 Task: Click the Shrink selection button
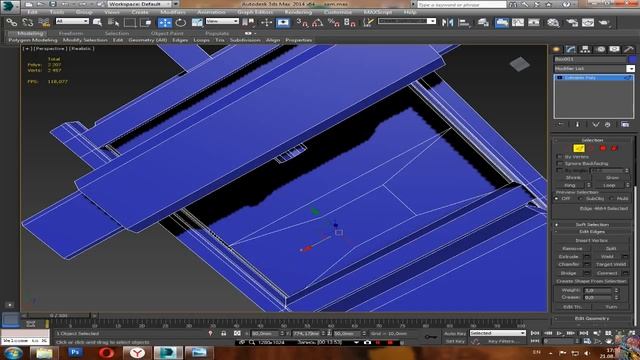coord(573,178)
